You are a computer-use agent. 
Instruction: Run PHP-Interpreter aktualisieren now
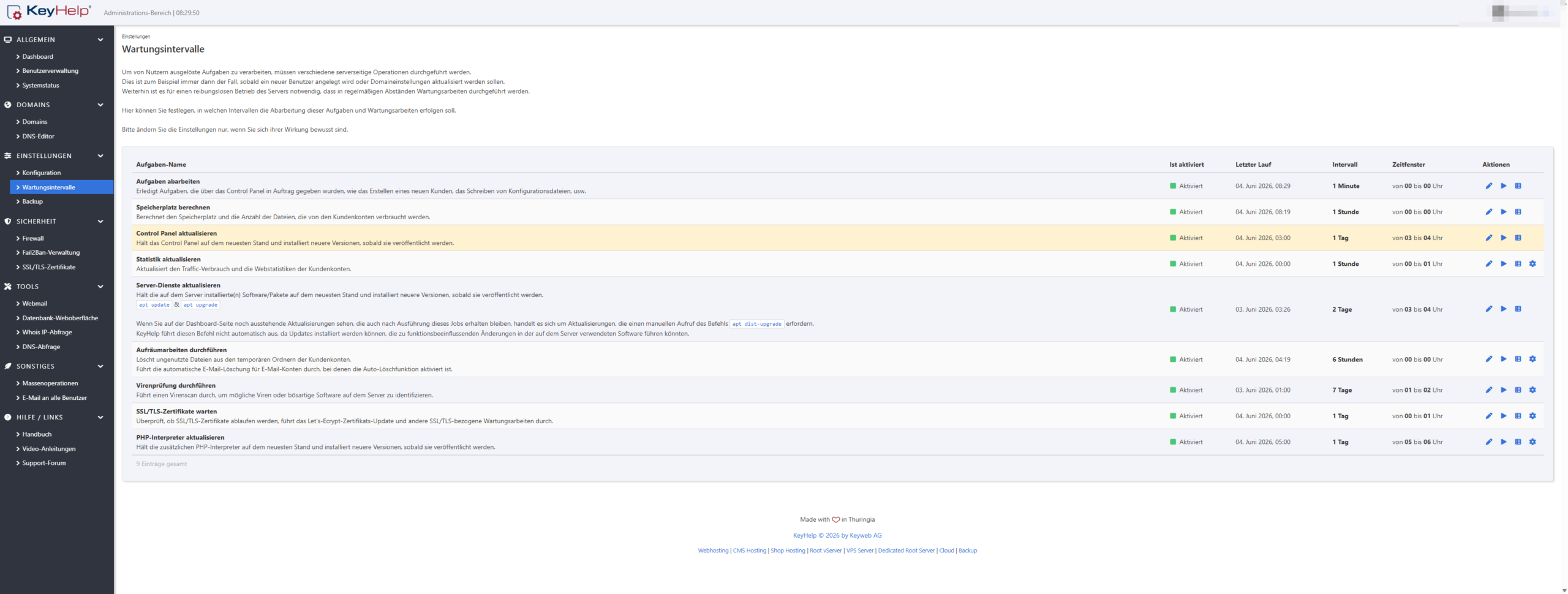coord(1504,442)
